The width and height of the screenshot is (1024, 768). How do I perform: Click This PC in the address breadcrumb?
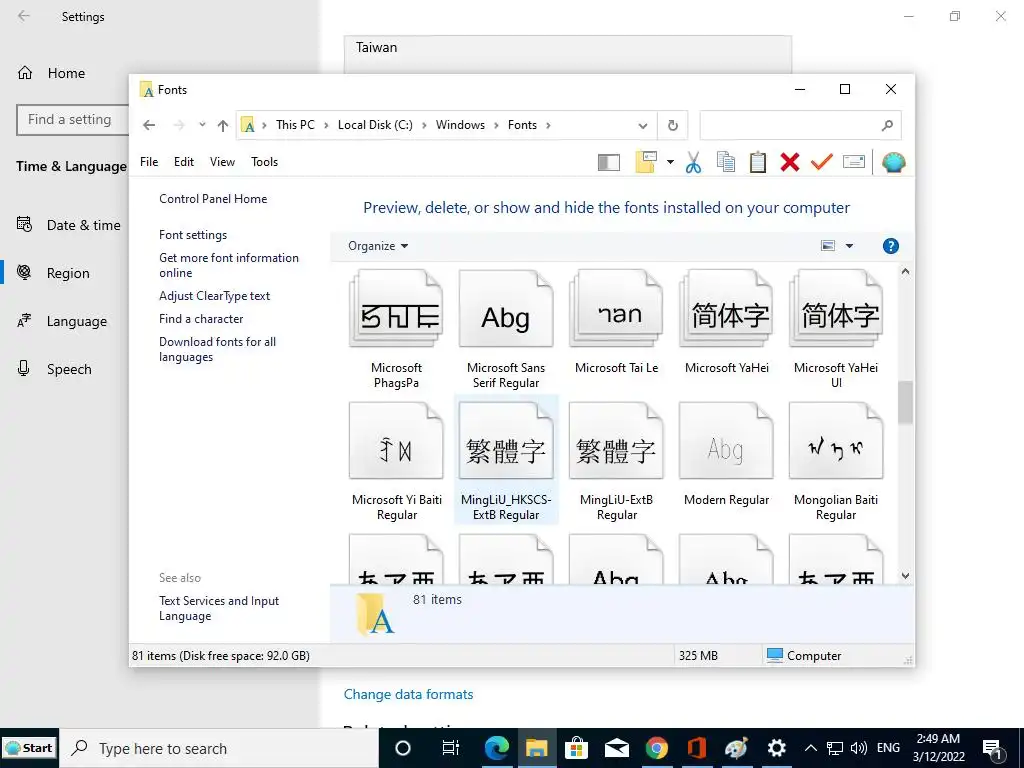(x=295, y=125)
